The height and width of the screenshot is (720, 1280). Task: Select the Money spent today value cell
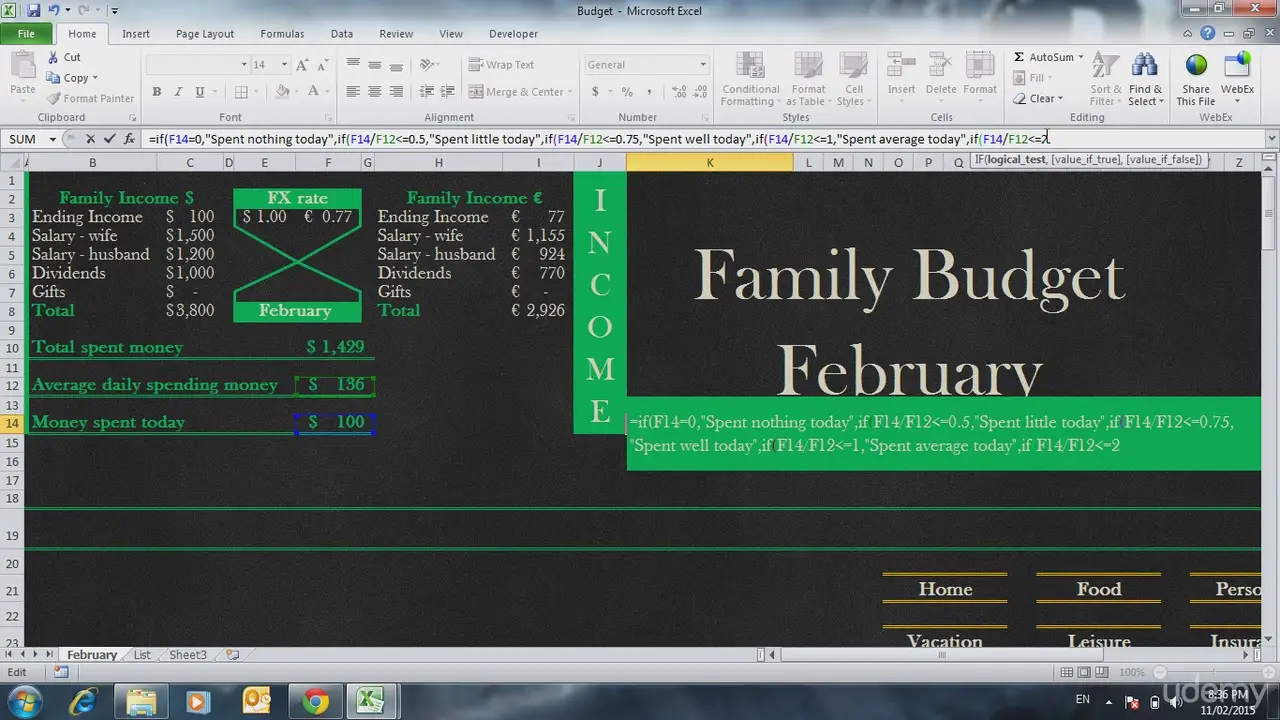pyautogui.click(x=334, y=423)
